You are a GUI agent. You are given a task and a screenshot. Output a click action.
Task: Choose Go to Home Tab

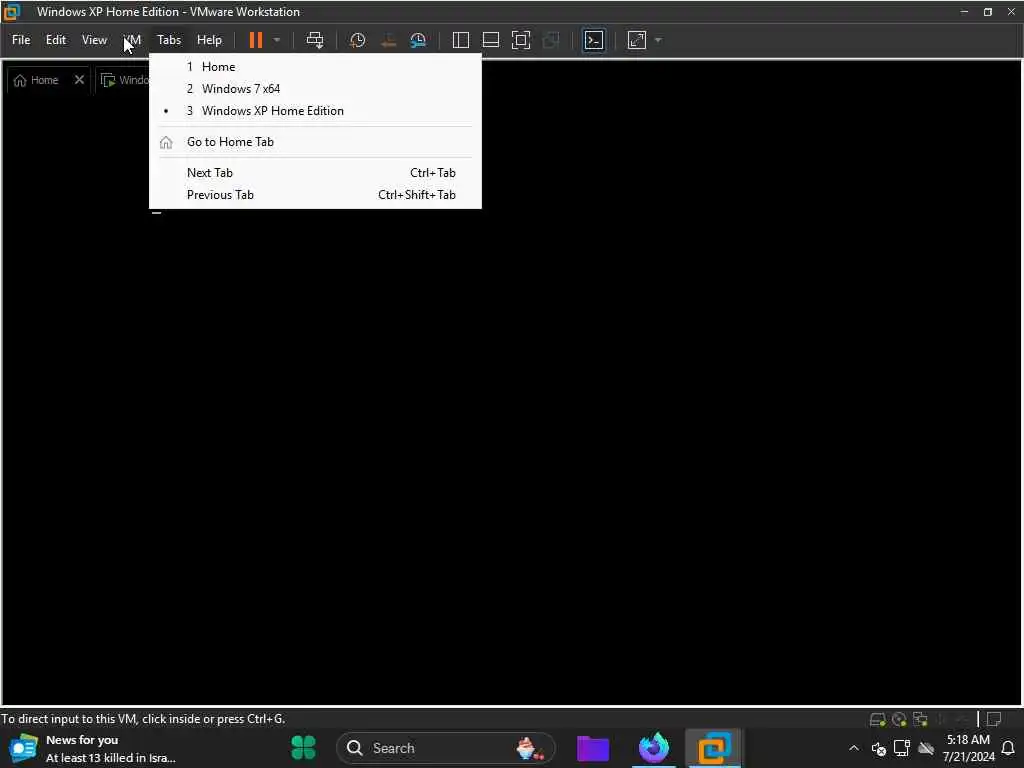315,142
